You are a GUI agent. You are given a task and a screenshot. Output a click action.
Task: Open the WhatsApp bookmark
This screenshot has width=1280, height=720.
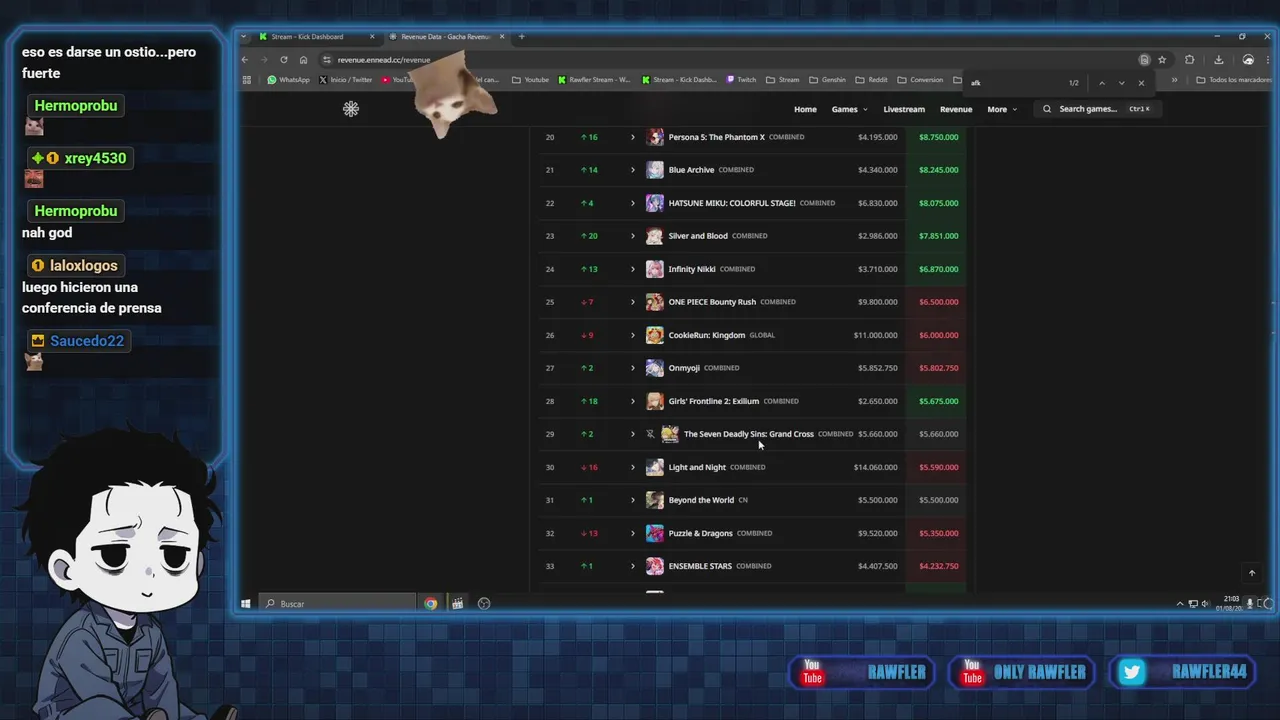288,80
